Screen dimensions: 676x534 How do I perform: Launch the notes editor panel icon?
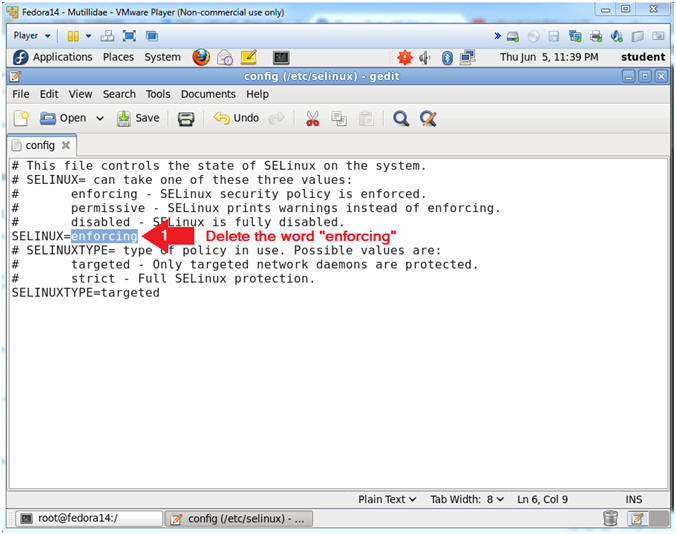click(x=249, y=57)
